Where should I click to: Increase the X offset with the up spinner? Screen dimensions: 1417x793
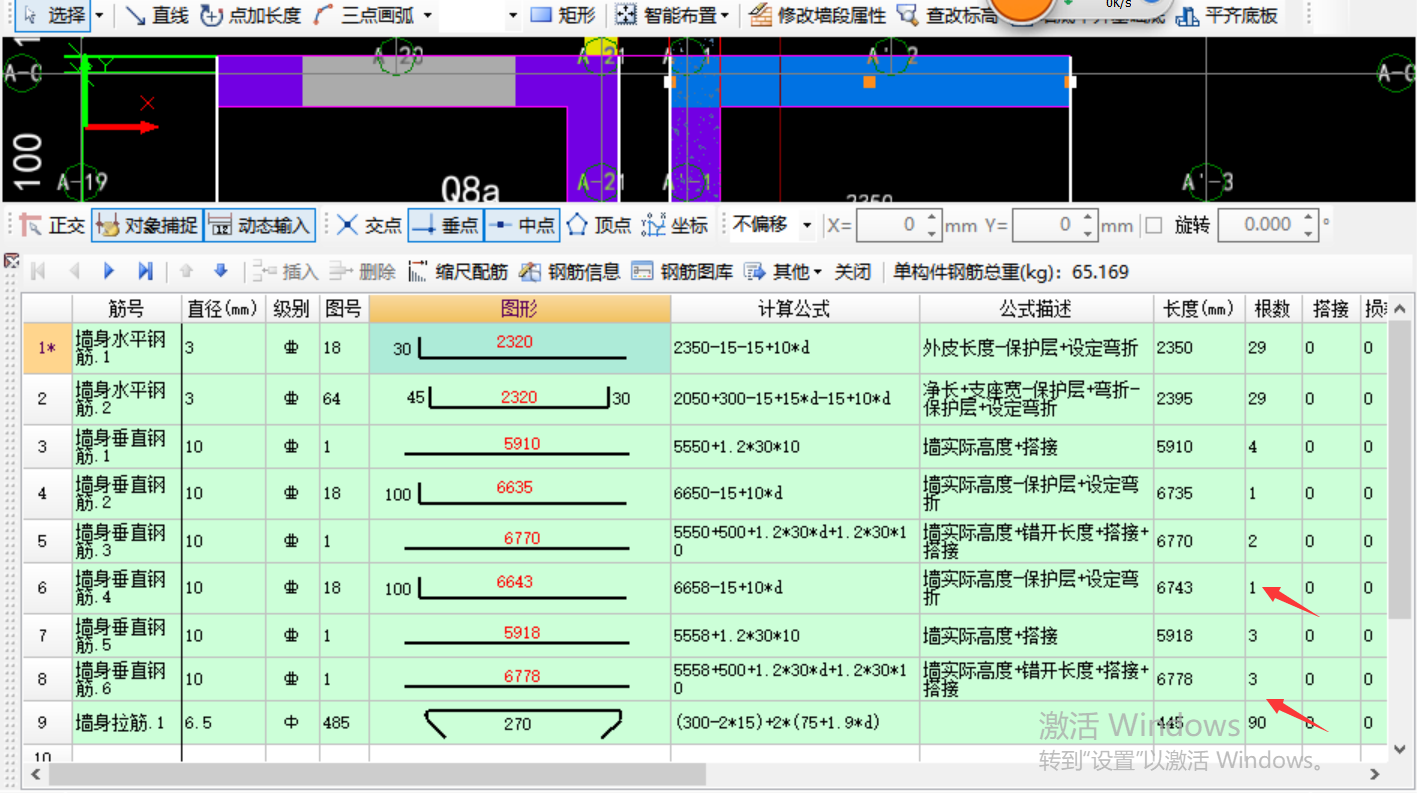point(932,217)
